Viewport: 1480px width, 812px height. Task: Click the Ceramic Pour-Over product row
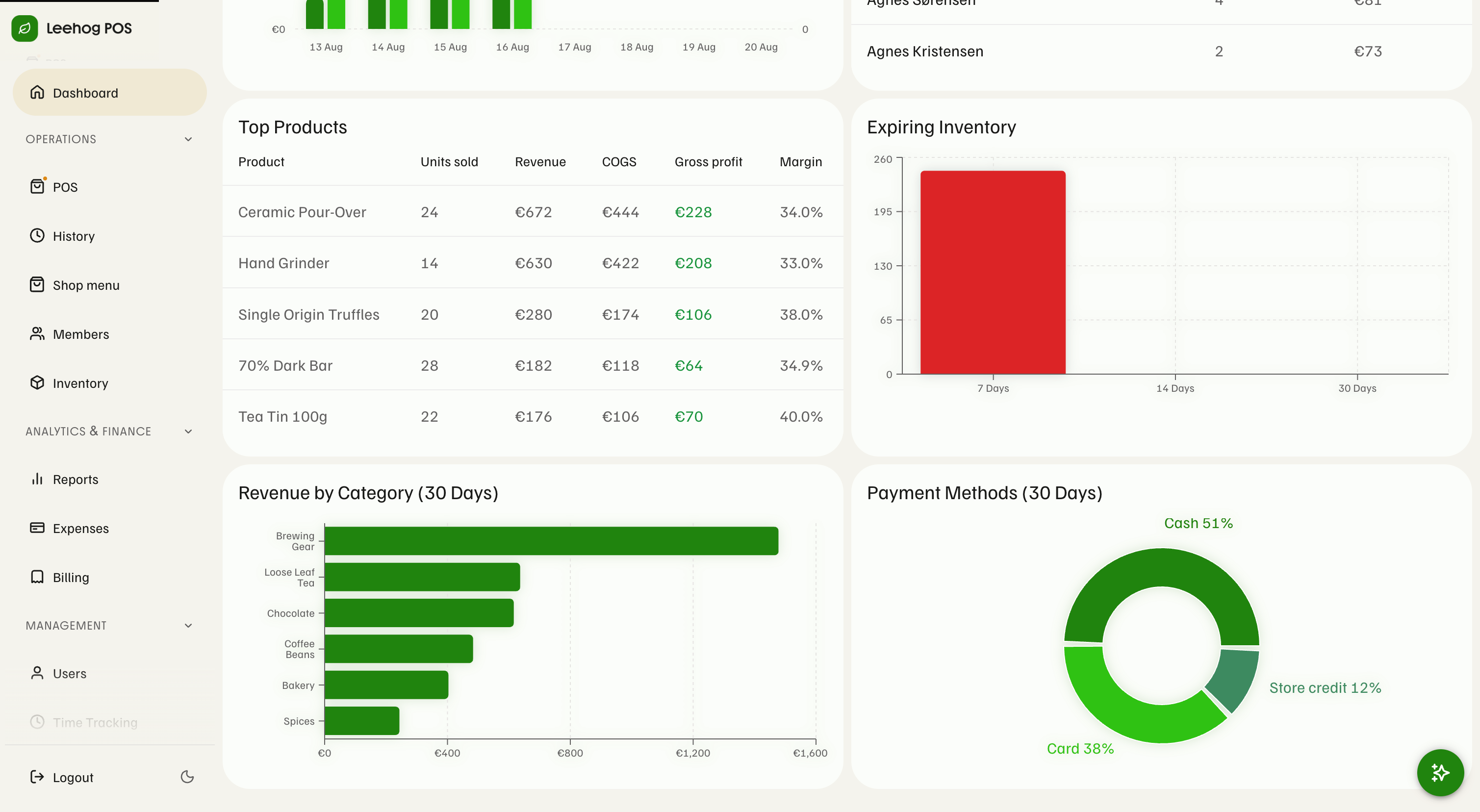(x=533, y=211)
